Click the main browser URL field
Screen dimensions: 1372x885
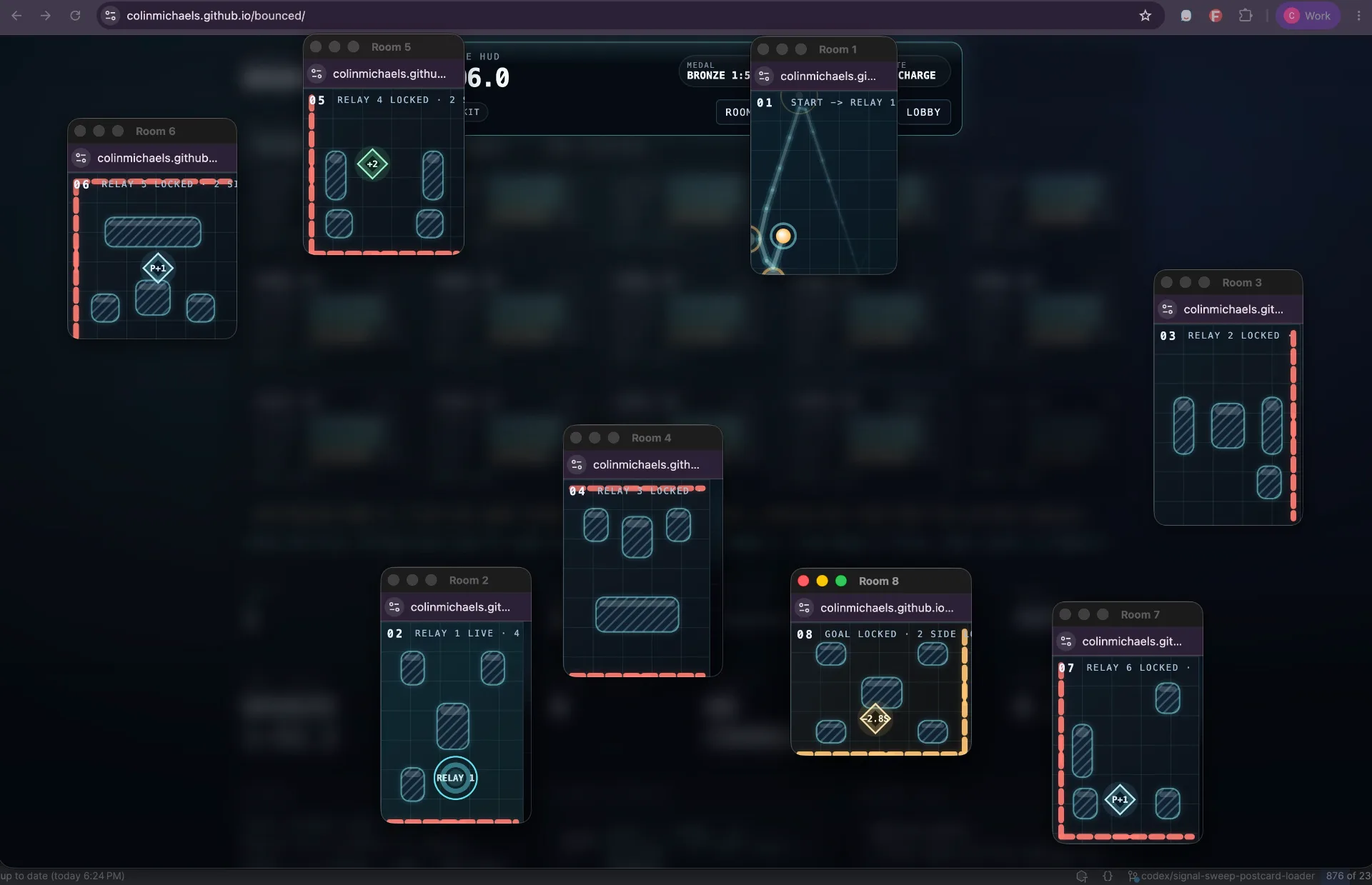tap(615, 16)
